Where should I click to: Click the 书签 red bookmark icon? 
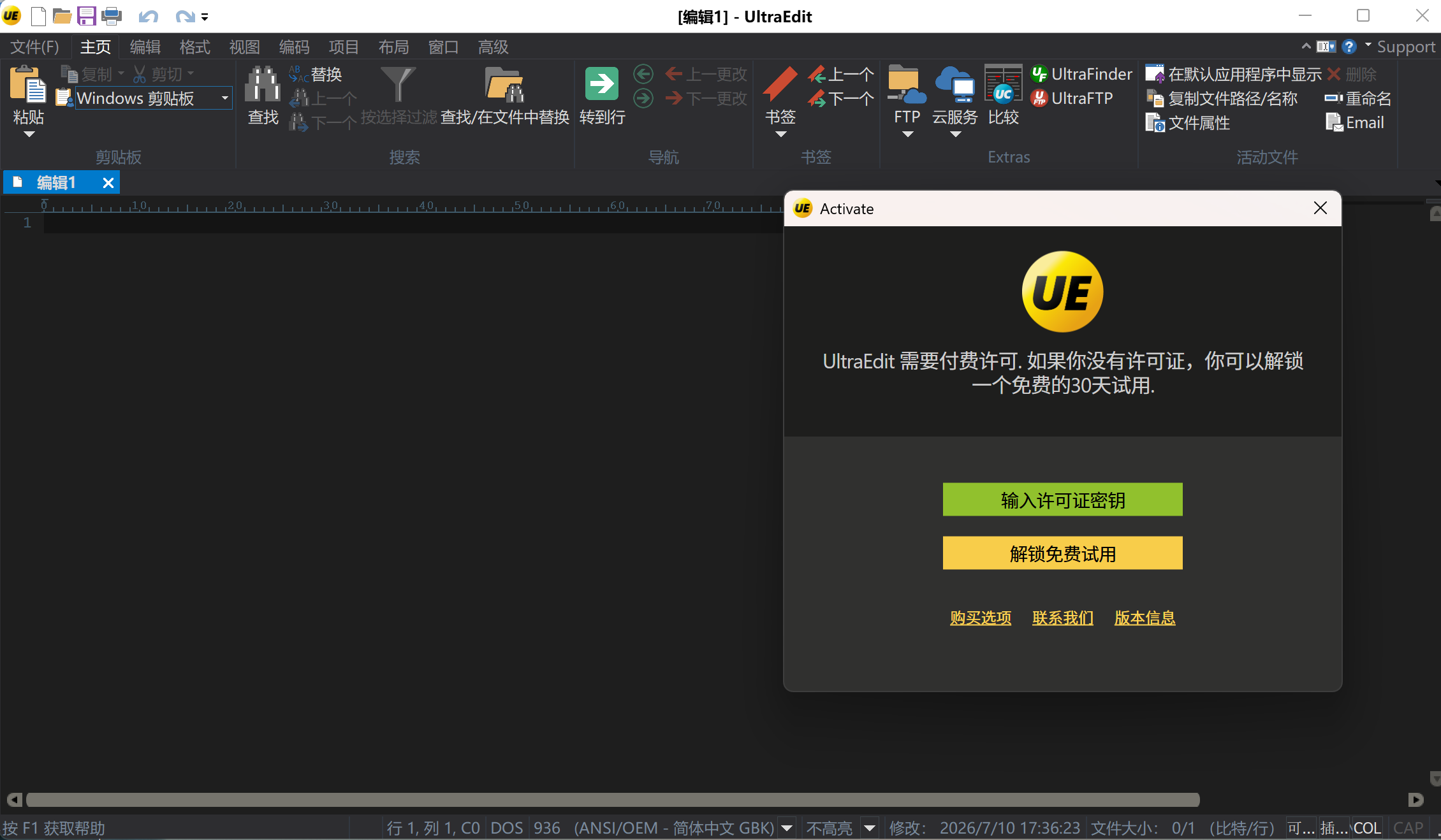(780, 83)
